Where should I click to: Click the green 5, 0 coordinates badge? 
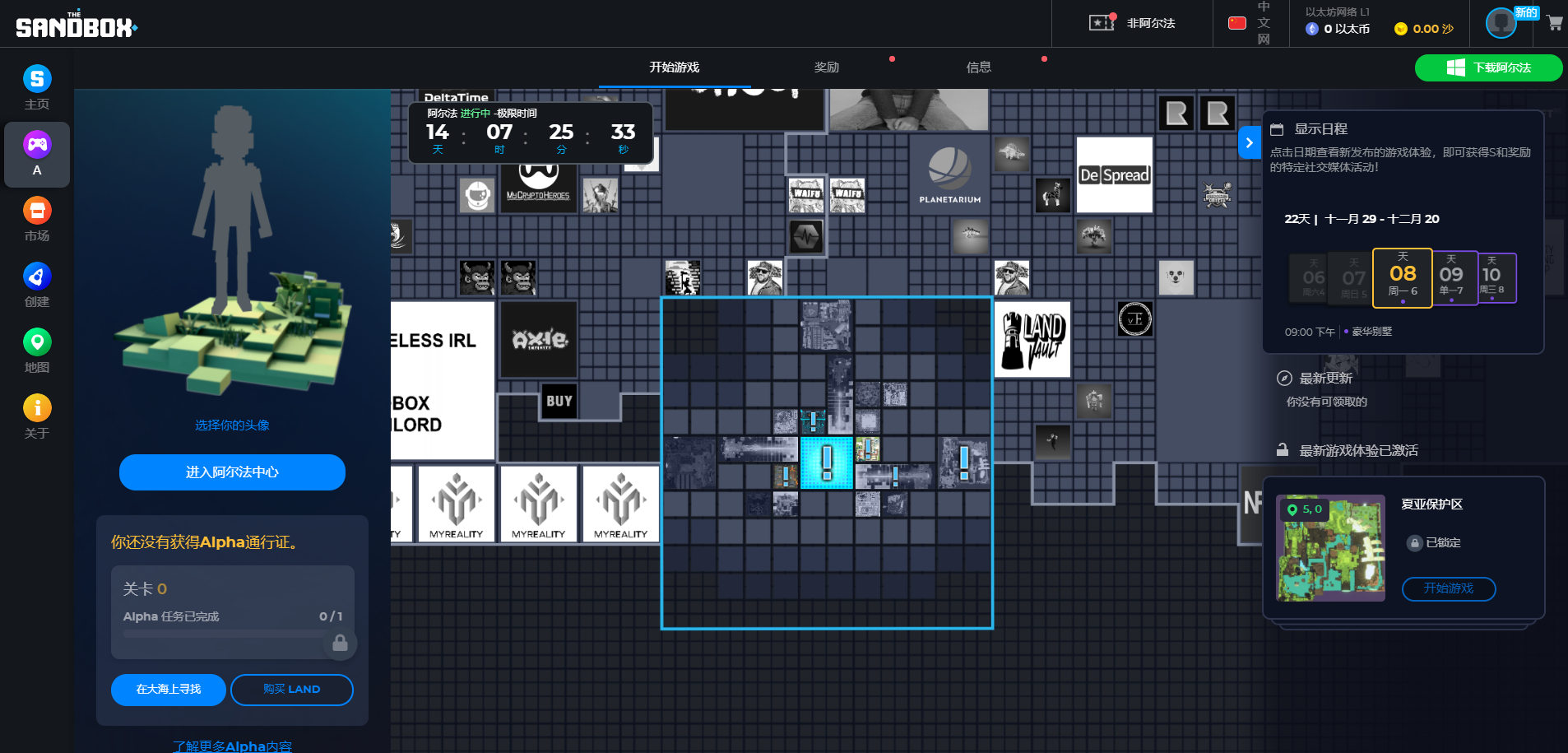coord(1305,509)
